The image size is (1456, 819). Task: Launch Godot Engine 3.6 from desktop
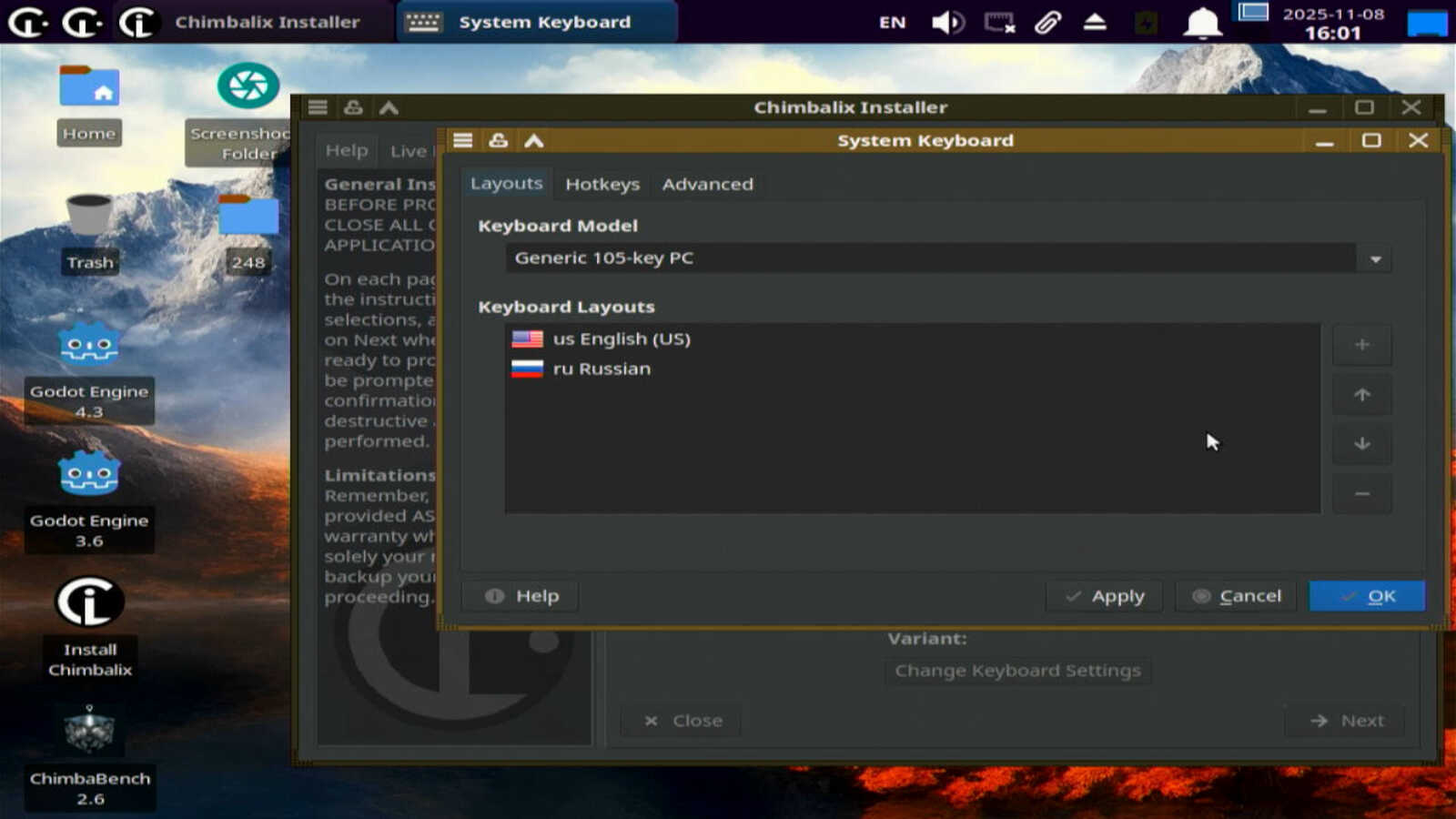pos(89,500)
